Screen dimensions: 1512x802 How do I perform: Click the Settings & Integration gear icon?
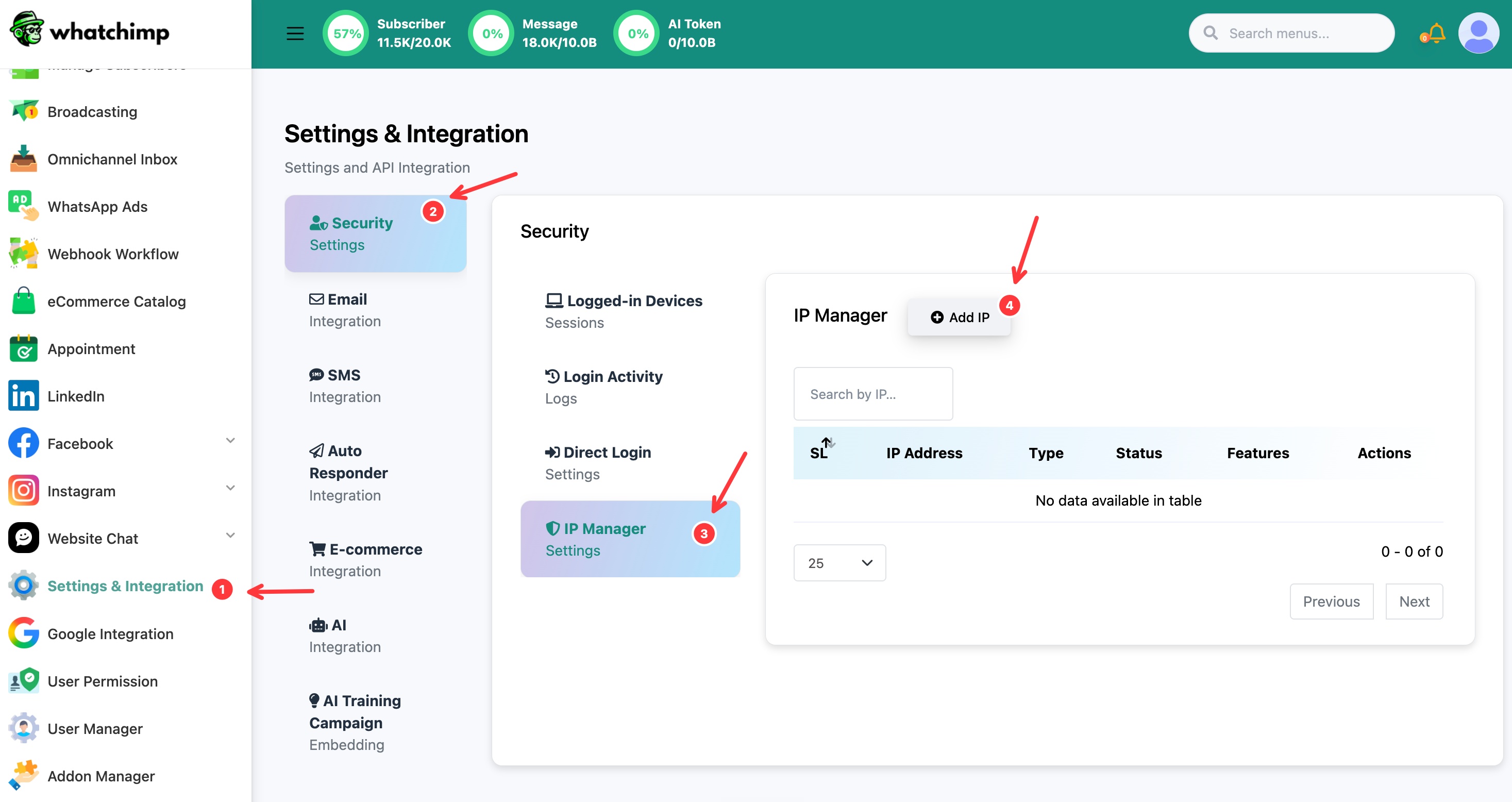(24, 586)
